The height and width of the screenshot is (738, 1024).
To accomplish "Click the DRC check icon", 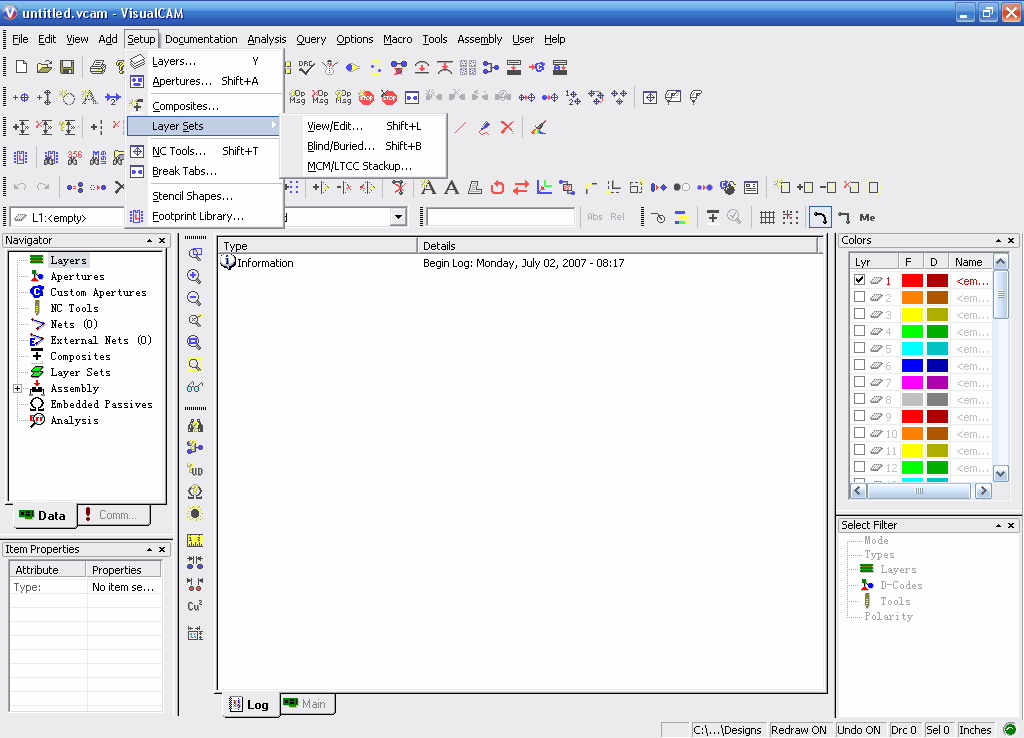I will click(306, 67).
